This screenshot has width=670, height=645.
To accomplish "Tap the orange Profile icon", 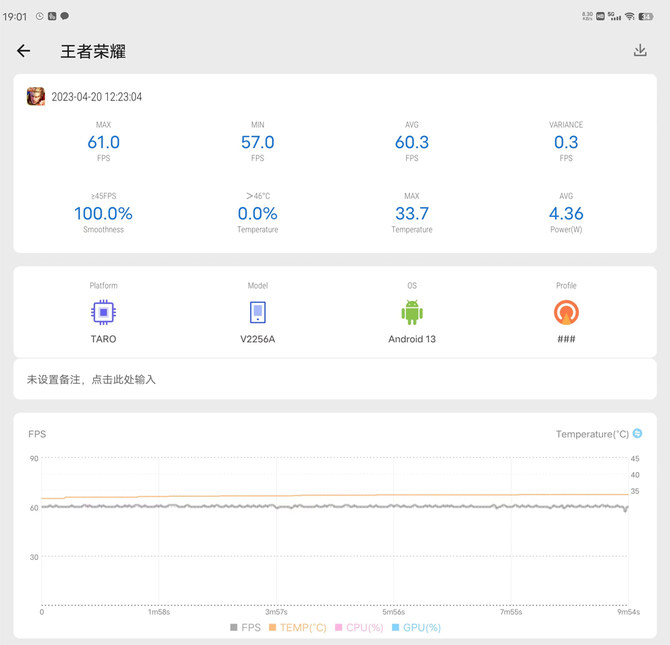I will pyautogui.click(x=566, y=312).
